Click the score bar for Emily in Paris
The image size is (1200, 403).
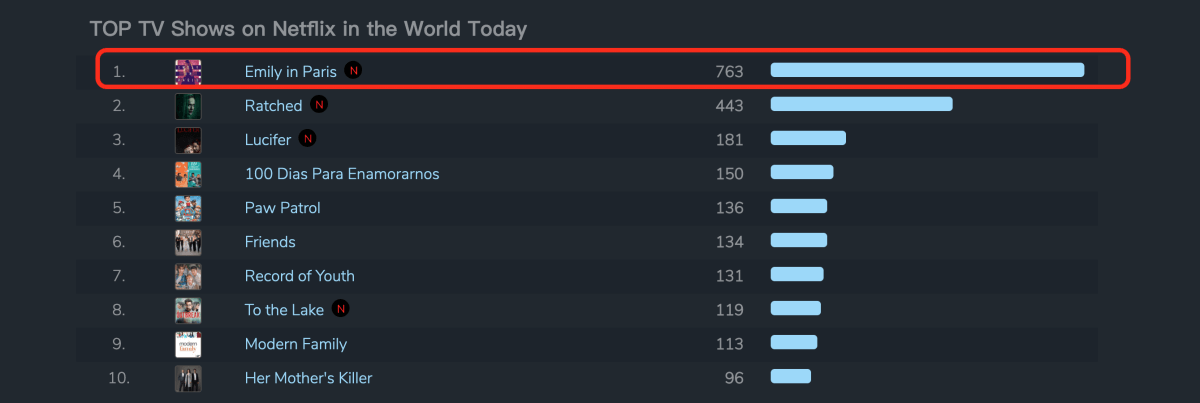(x=927, y=70)
